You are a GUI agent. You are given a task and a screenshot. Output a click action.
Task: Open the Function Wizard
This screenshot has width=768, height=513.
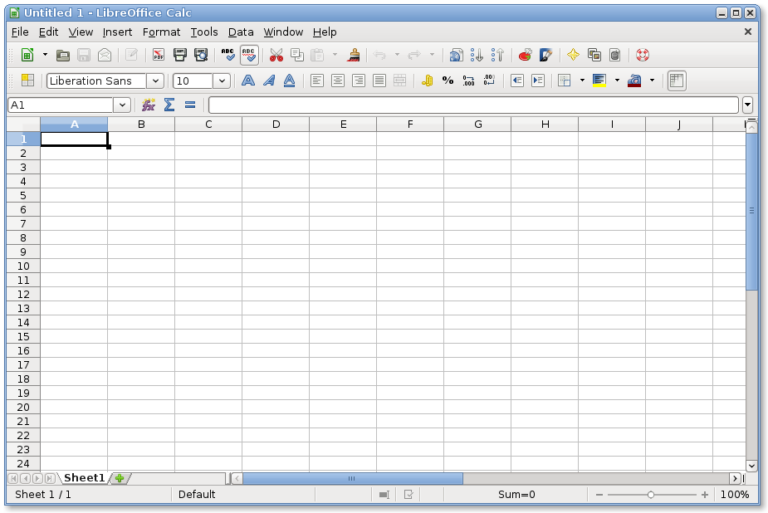tap(148, 105)
